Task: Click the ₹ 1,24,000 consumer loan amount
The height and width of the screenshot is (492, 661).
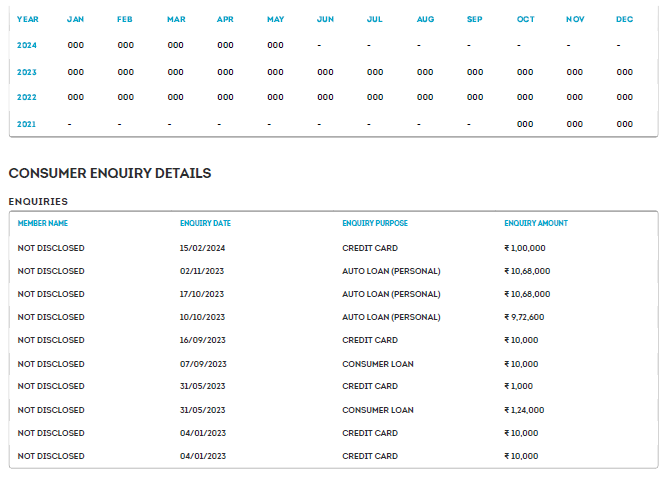Action: coord(524,410)
